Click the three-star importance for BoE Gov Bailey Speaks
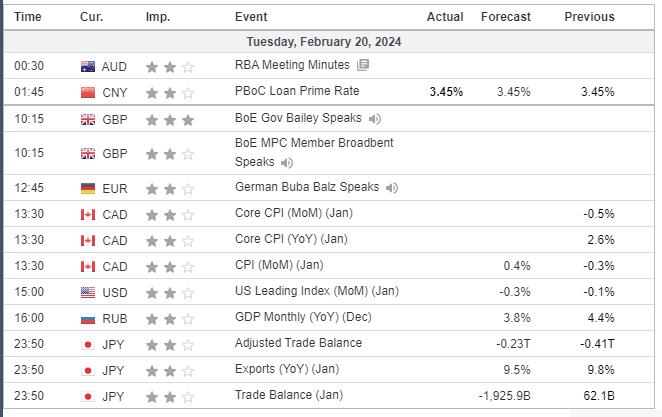662x417 pixels. coord(170,119)
